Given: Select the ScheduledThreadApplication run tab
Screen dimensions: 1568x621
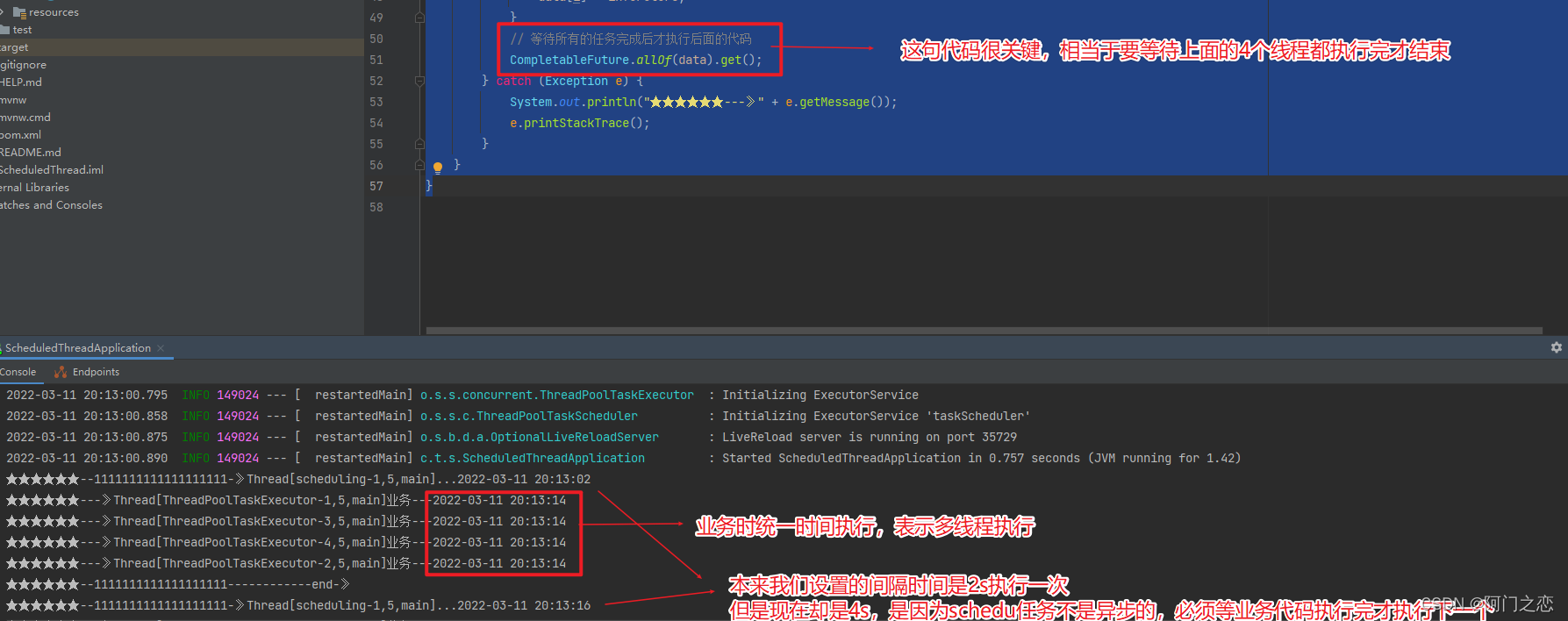Looking at the screenshot, I should tap(78, 348).
